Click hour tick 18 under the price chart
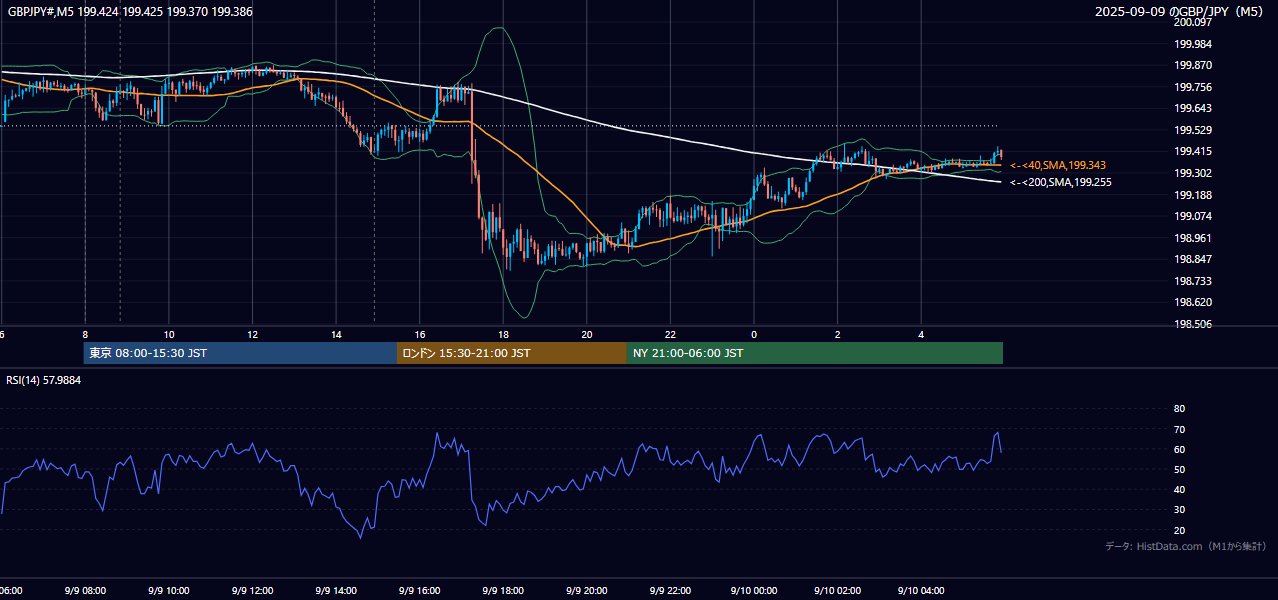Viewport: 1278px width, 600px height. pyautogui.click(x=503, y=335)
